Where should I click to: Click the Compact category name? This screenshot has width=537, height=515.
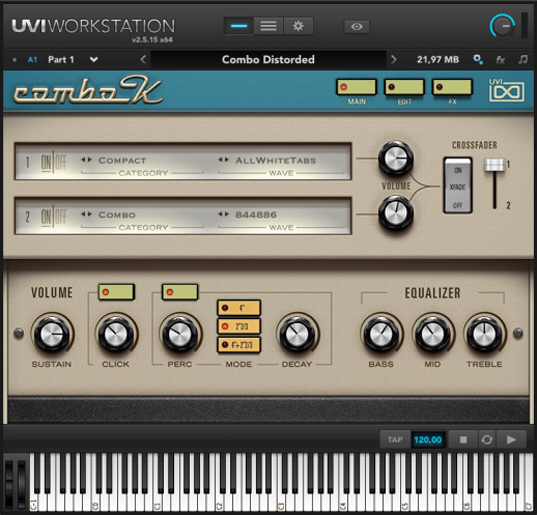[x=122, y=160]
